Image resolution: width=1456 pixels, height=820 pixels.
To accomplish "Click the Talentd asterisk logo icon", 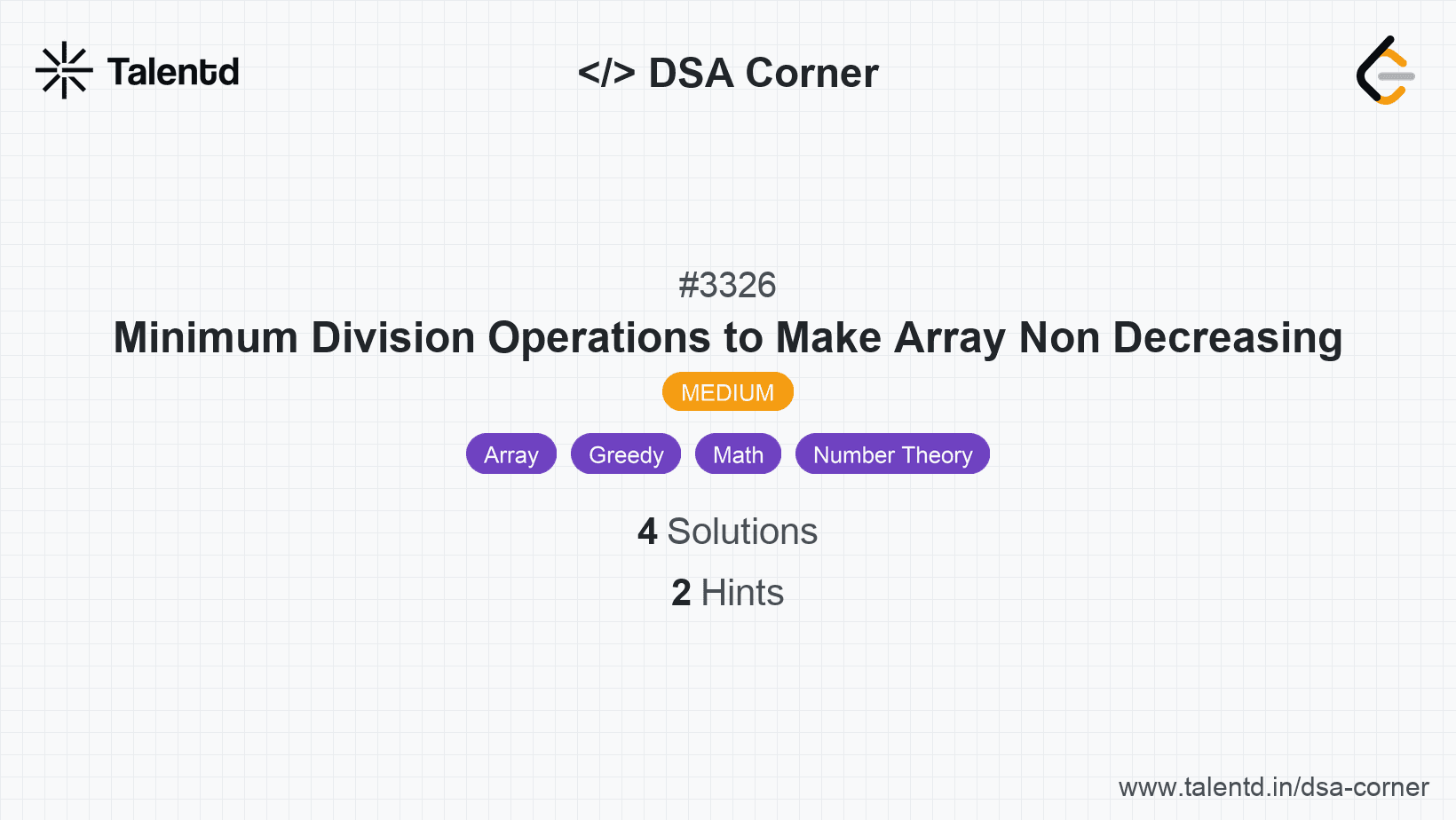I will click(65, 70).
